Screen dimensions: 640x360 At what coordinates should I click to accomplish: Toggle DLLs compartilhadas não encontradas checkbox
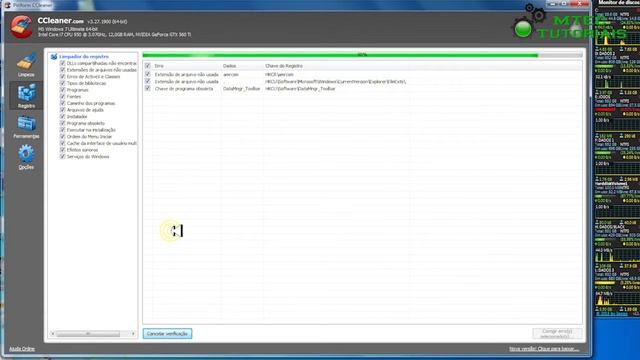(62, 63)
